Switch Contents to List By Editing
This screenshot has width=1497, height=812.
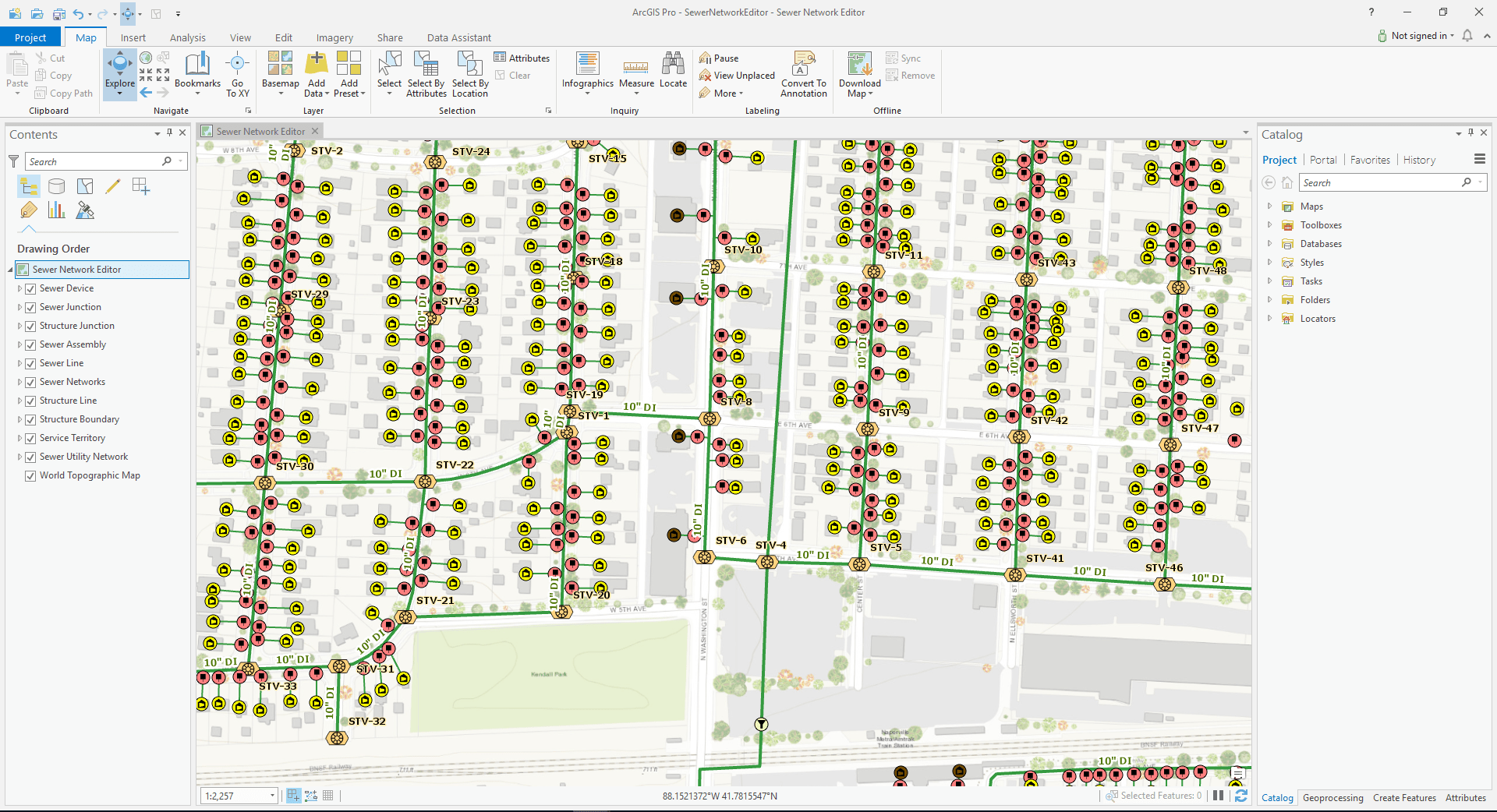(x=113, y=186)
